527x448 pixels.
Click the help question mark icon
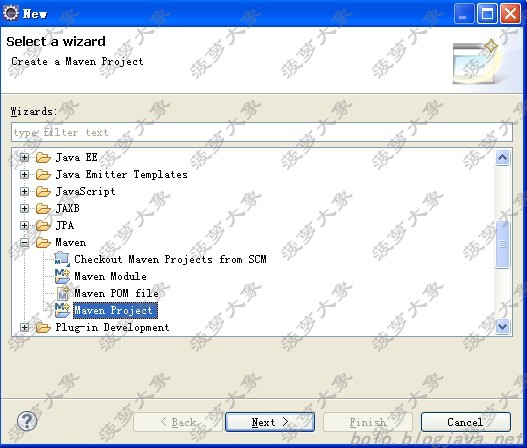[x=27, y=421]
